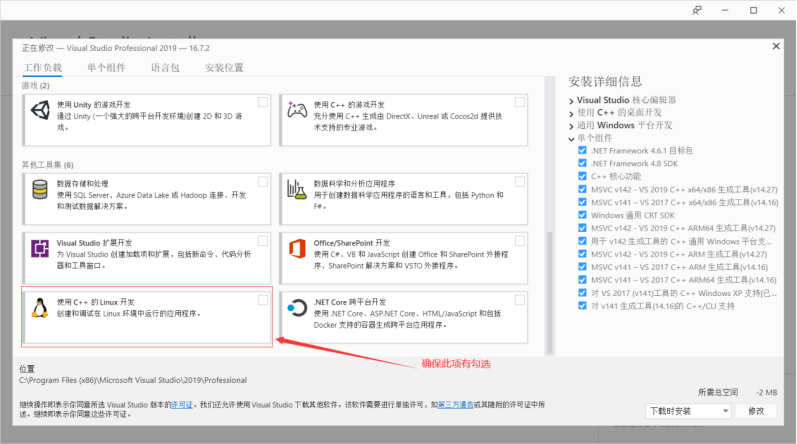Click the Visual Studio extension development icon

click(x=40, y=248)
